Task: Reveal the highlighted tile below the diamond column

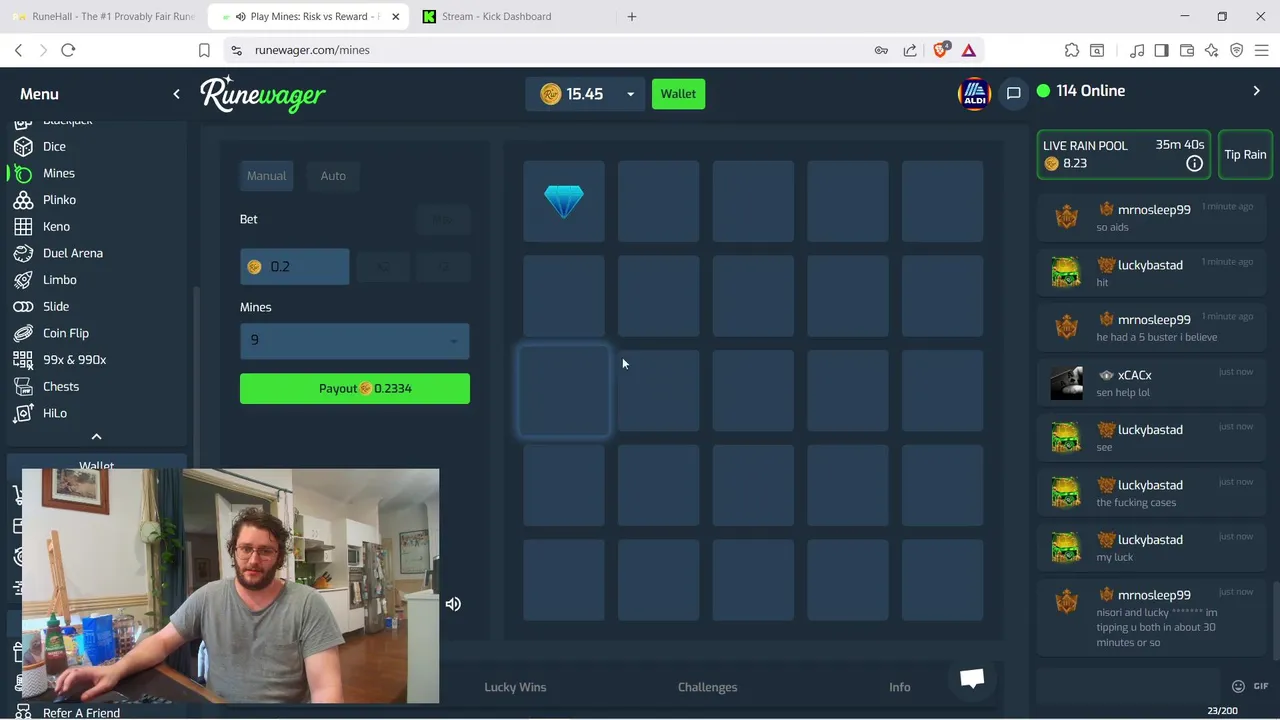Action: tap(564, 391)
